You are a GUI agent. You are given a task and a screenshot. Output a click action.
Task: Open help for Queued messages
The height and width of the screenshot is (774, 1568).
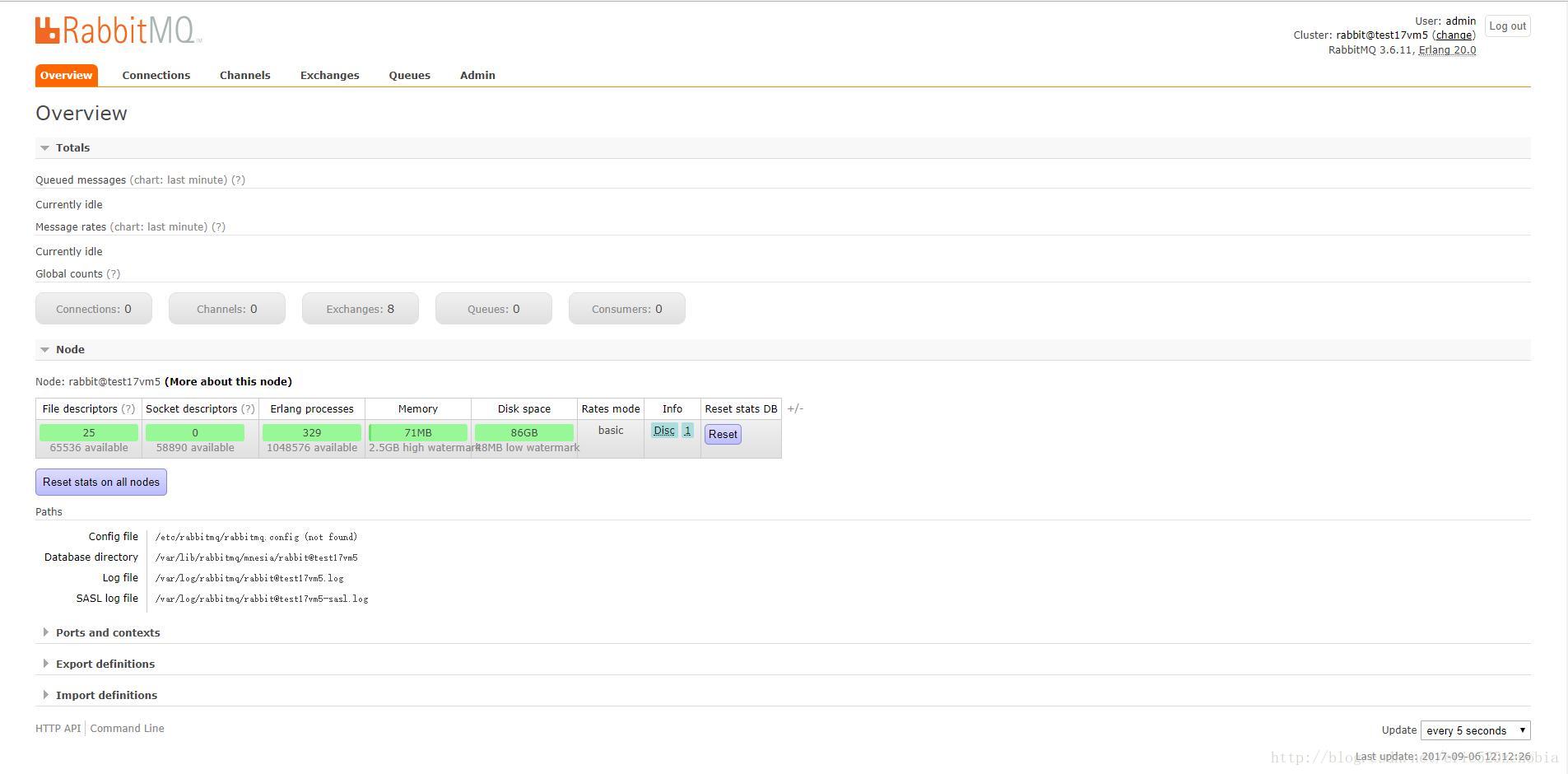[238, 180]
